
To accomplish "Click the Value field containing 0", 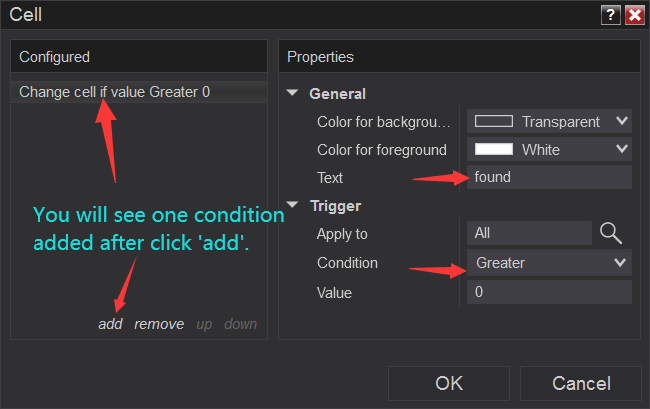I will (549, 292).
